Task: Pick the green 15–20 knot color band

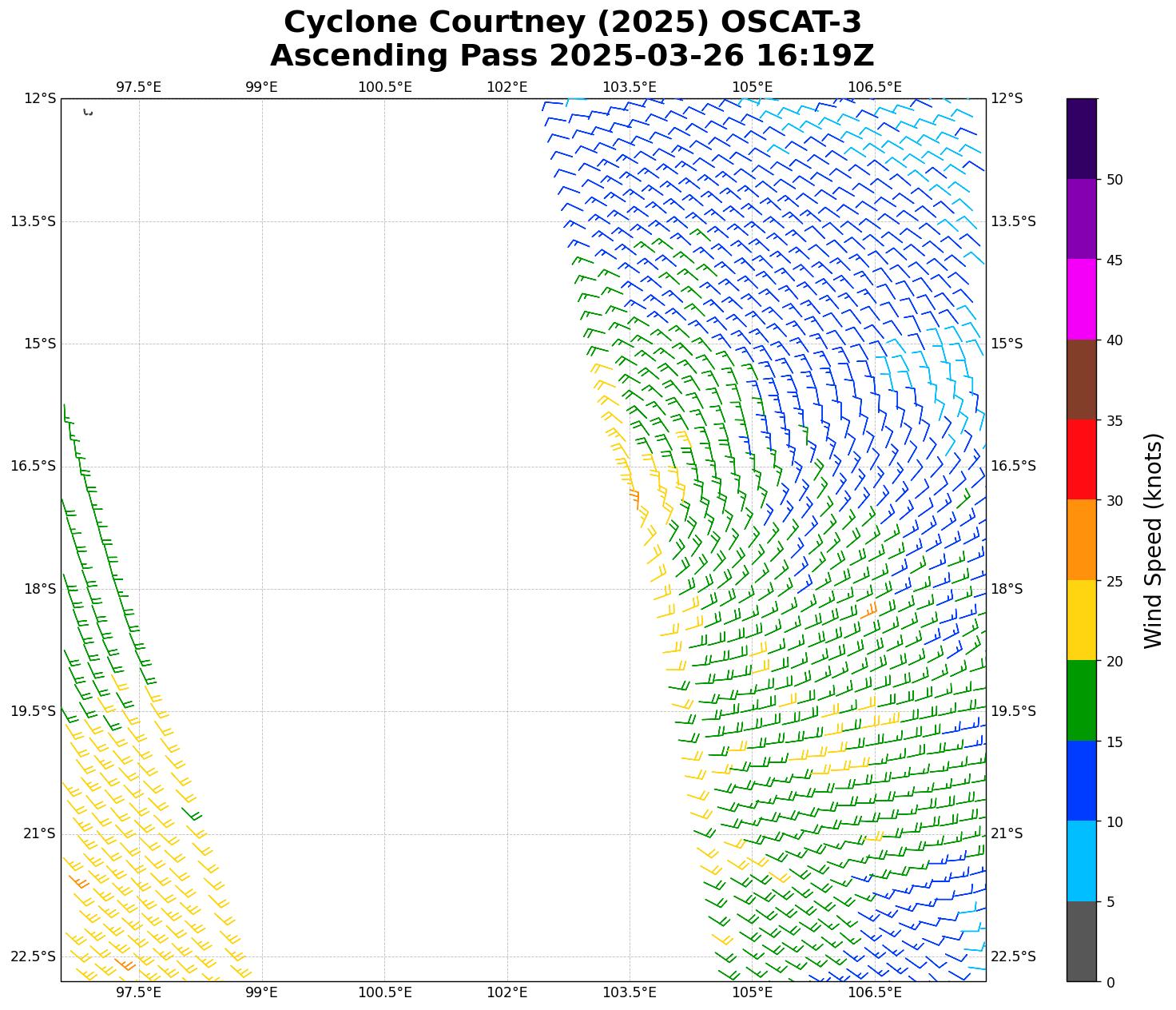Action: [x=1082, y=701]
